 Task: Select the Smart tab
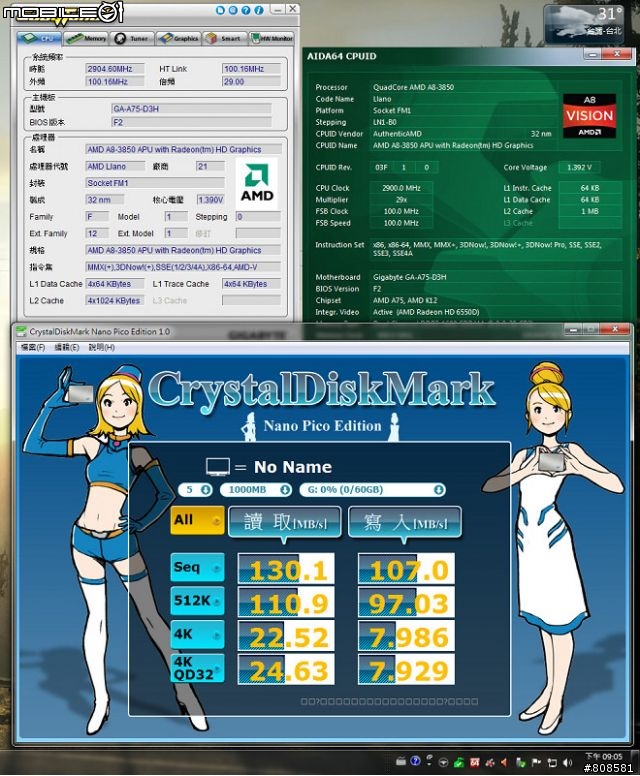[x=225, y=38]
